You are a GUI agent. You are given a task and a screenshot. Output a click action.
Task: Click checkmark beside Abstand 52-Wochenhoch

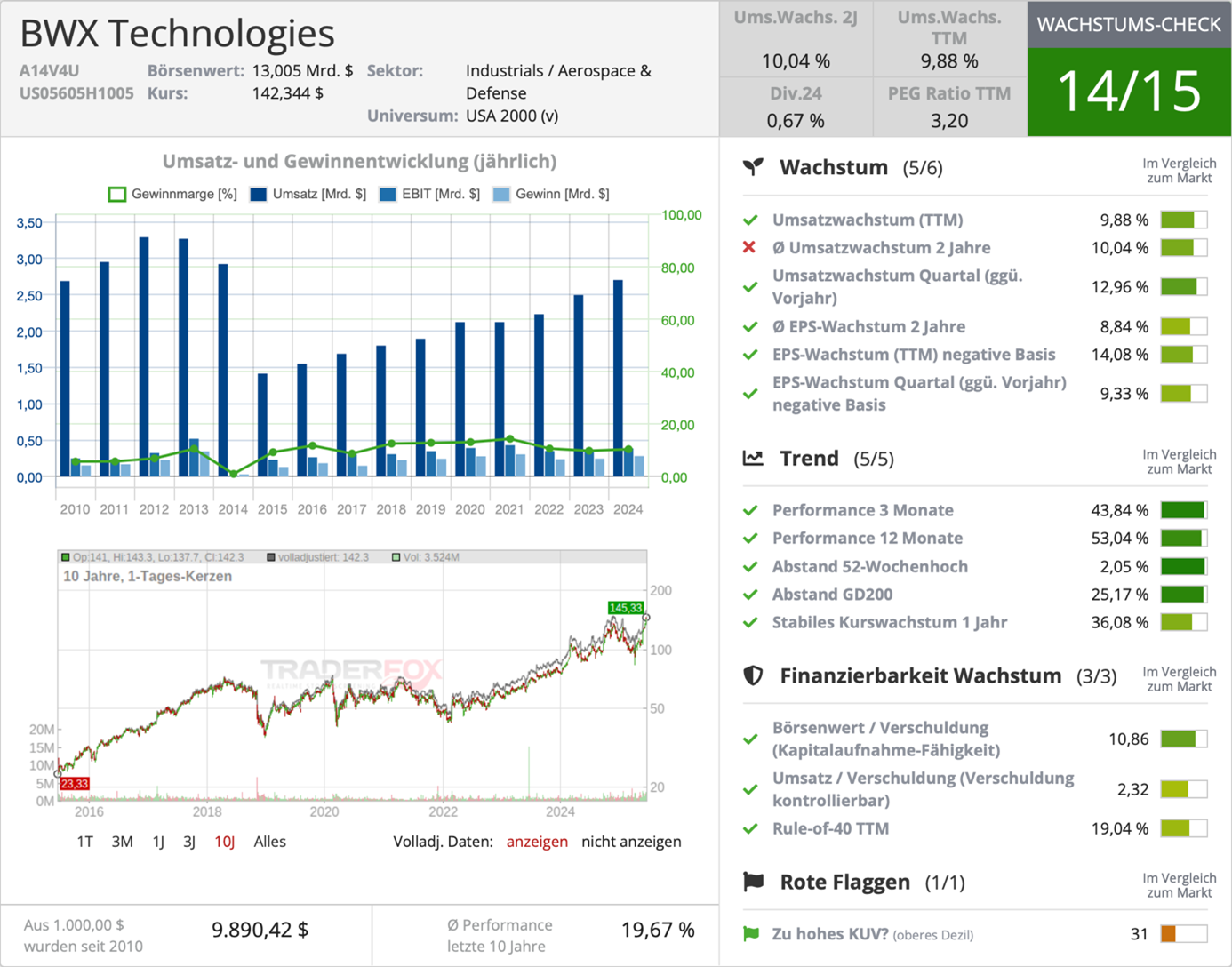(x=750, y=566)
